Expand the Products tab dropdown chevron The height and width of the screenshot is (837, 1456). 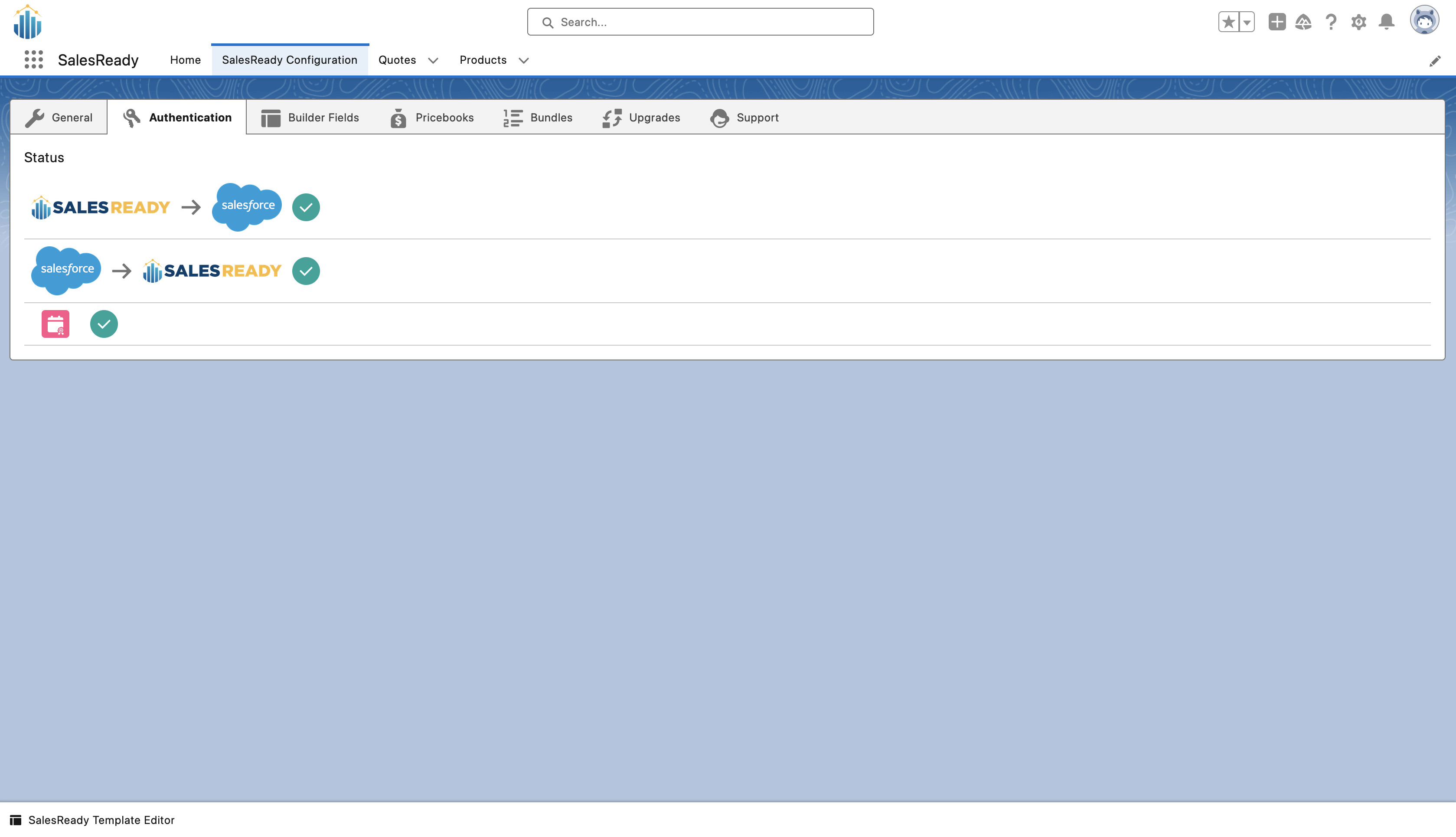(x=523, y=60)
